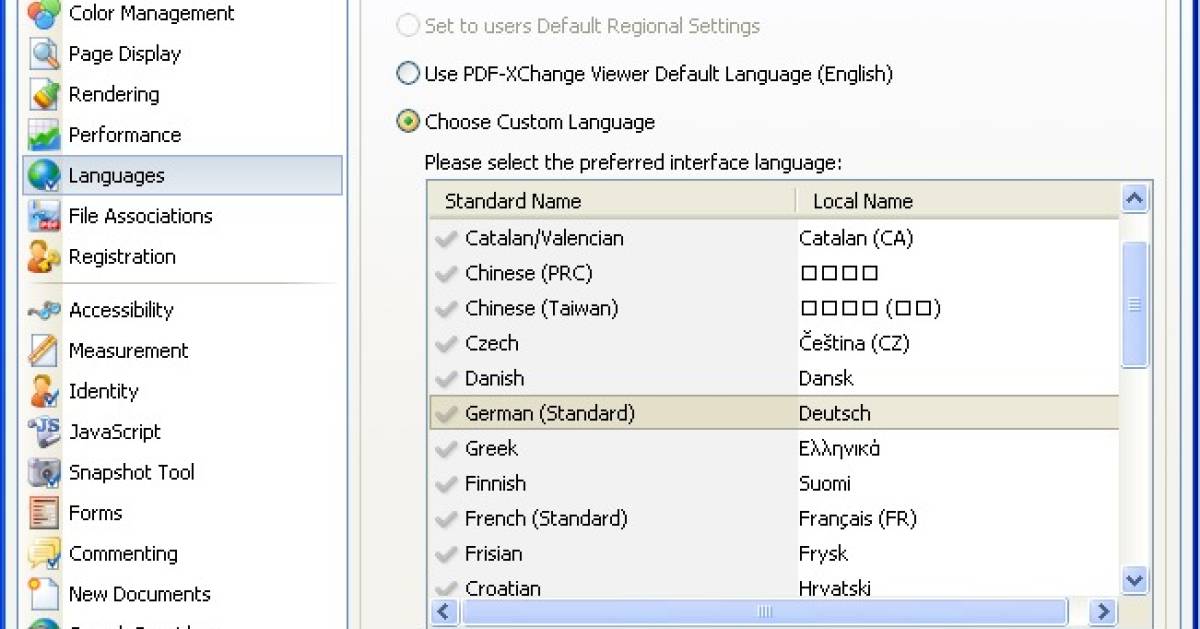The image size is (1200, 629).
Task: Click the vertical scrollbar thumb
Action: pos(1135,305)
